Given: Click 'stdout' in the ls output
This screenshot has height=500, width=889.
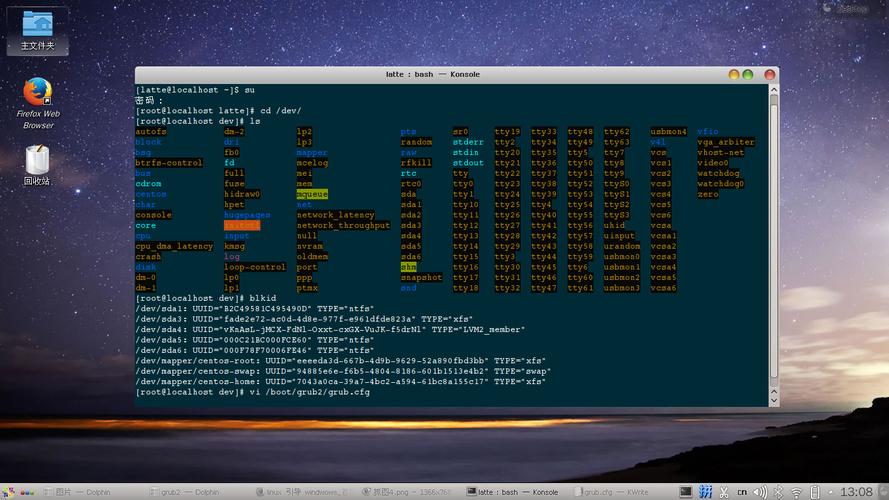Looking at the screenshot, I should click(x=468, y=163).
